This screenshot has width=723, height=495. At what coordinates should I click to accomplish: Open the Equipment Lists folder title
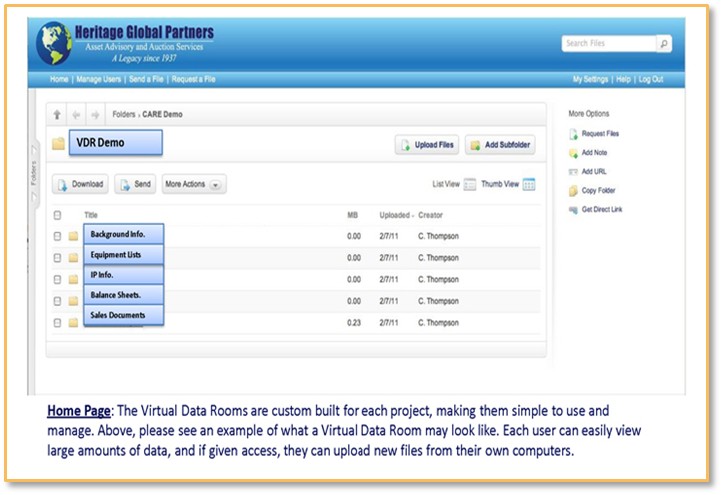point(124,254)
